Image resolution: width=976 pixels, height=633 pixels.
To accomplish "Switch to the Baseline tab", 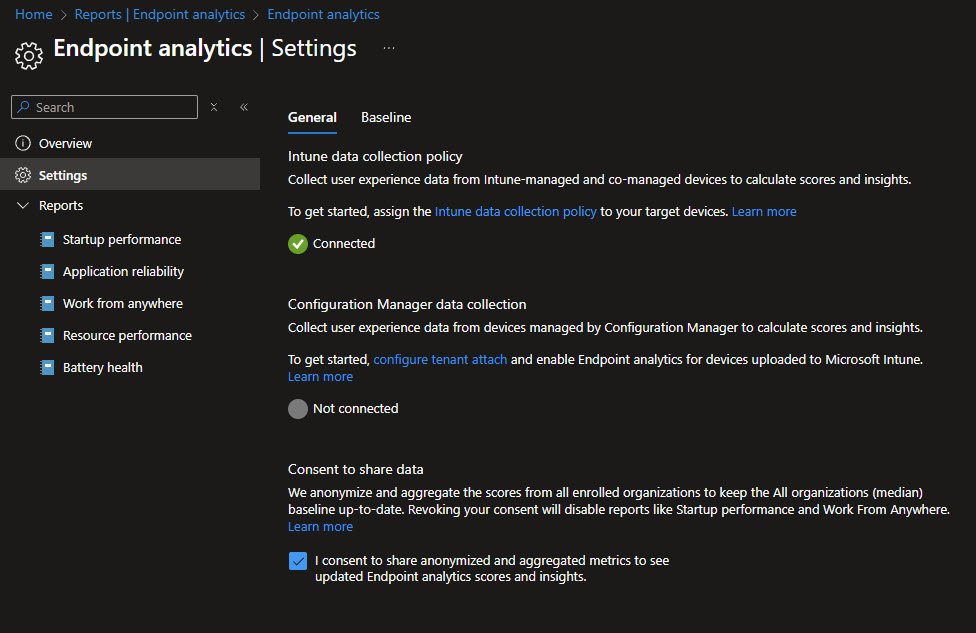I will pyautogui.click(x=386, y=118).
